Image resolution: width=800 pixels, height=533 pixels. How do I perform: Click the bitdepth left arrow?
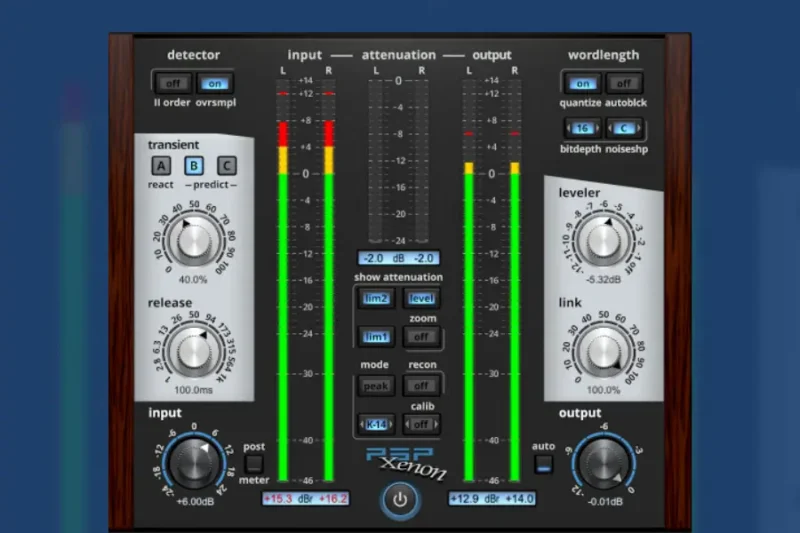[569, 129]
